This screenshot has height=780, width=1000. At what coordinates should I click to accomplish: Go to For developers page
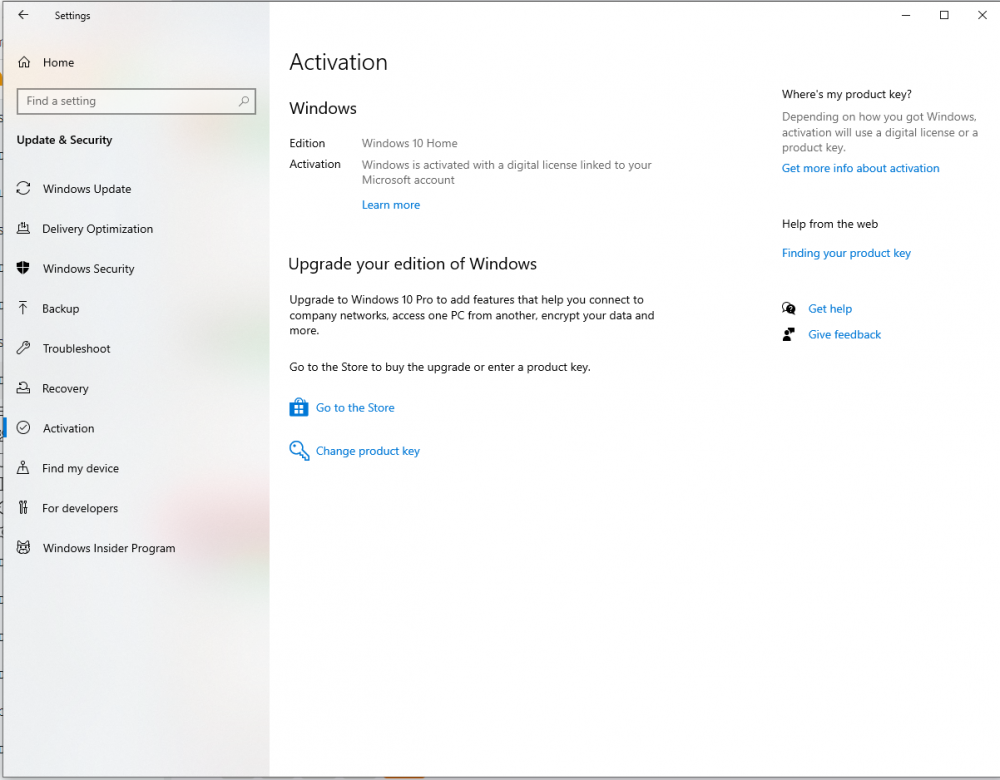80,508
